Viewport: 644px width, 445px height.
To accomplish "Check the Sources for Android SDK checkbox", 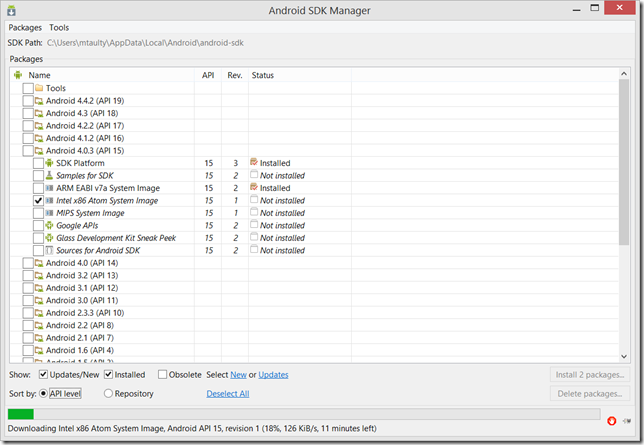I will click(38, 250).
